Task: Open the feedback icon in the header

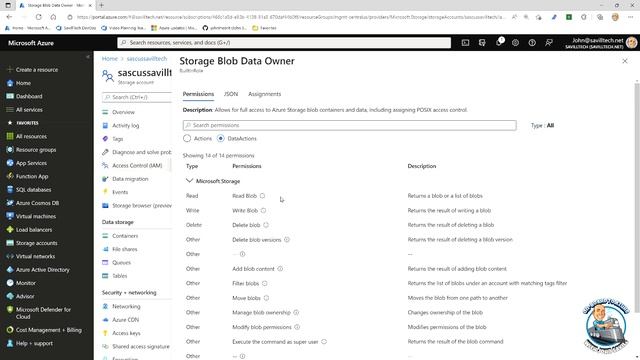Action: coord(549,42)
